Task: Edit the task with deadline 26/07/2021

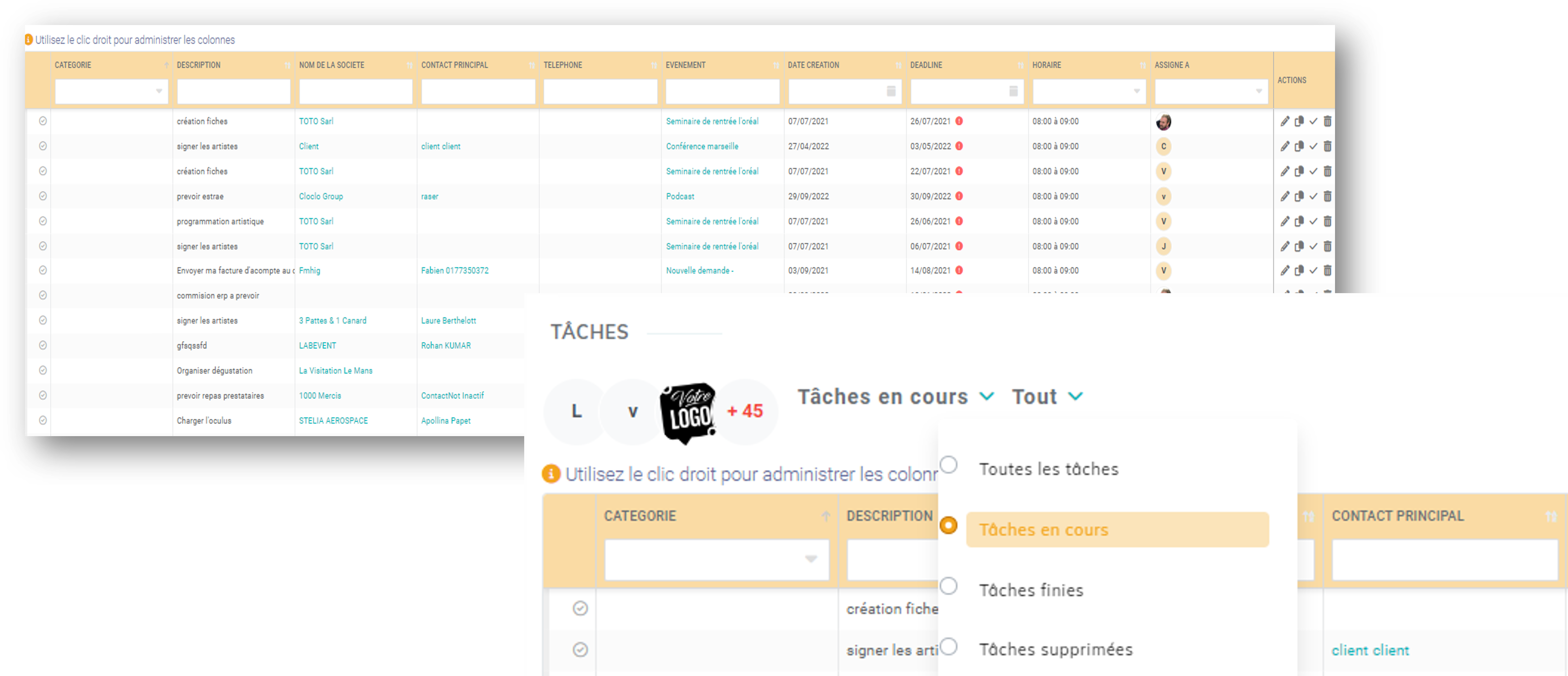Action: (x=1284, y=121)
